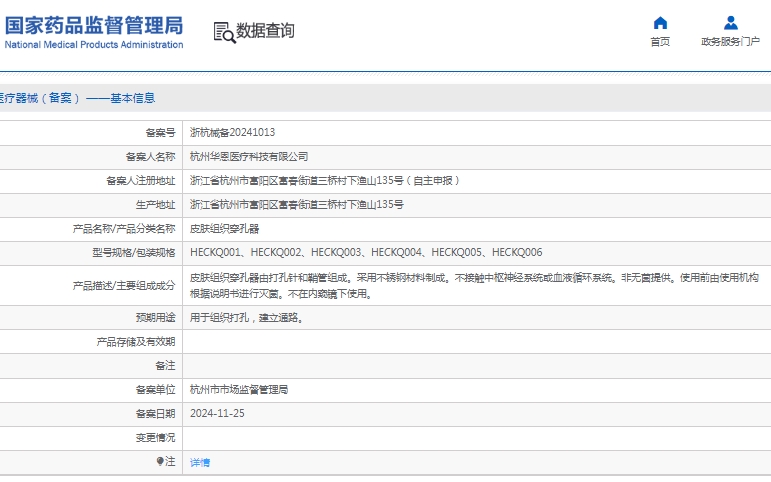This screenshot has height=482, width=771.
Task: Select company name 杭州华恩医疗科技有限公司
Action: tap(249, 157)
